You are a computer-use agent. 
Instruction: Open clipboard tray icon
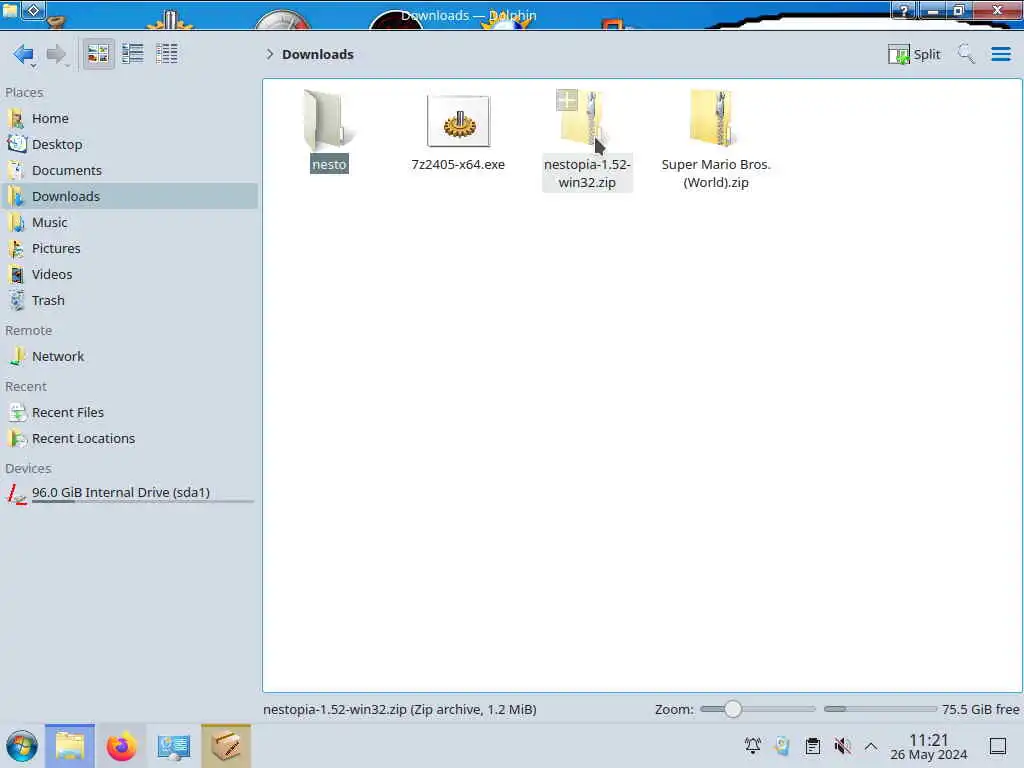coord(812,746)
